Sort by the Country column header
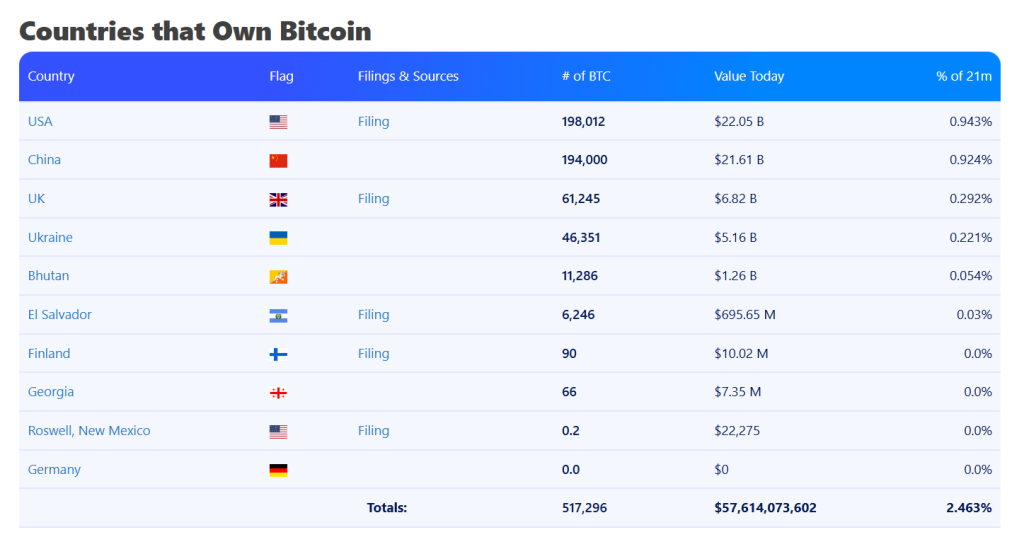The width and height of the screenshot is (1024, 537). pyautogui.click(x=51, y=76)
